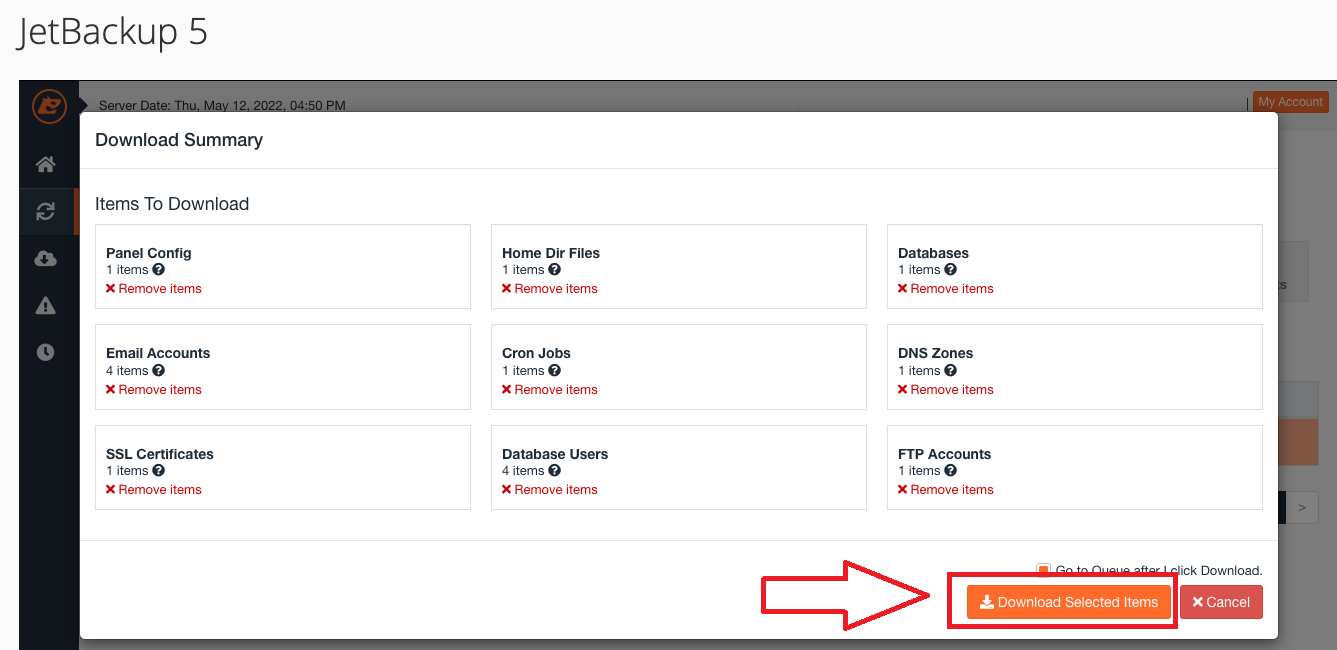Click help icon next to SSL Certificates items
This screenshot has width=1337, height=650.
point(158,471)
